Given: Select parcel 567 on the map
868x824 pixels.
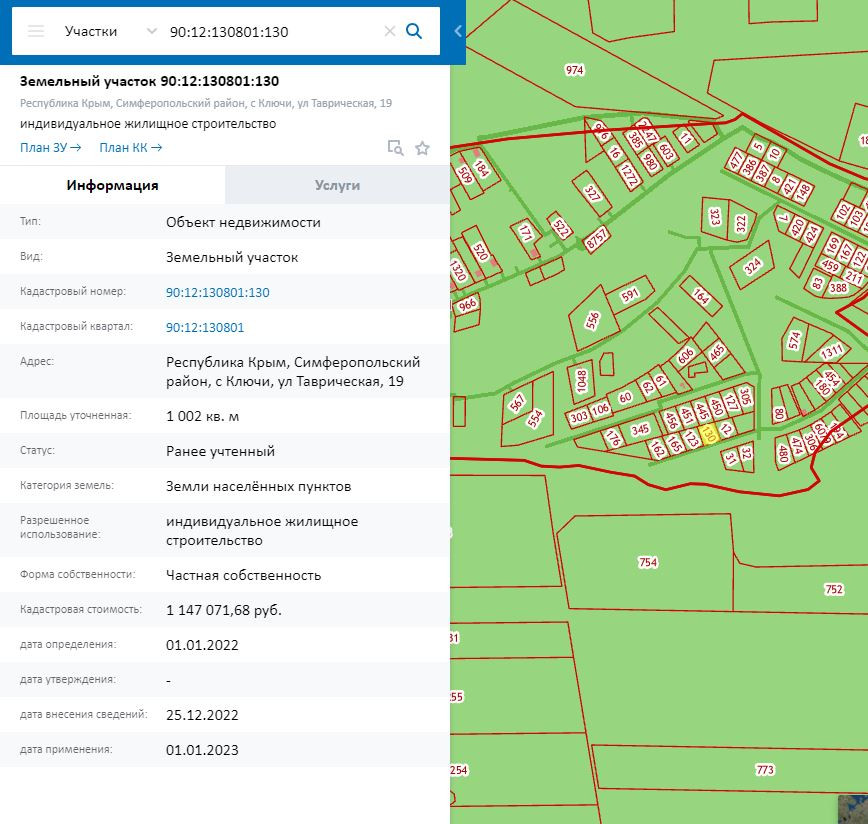Looking at the screenshot, I should point(517,402).
